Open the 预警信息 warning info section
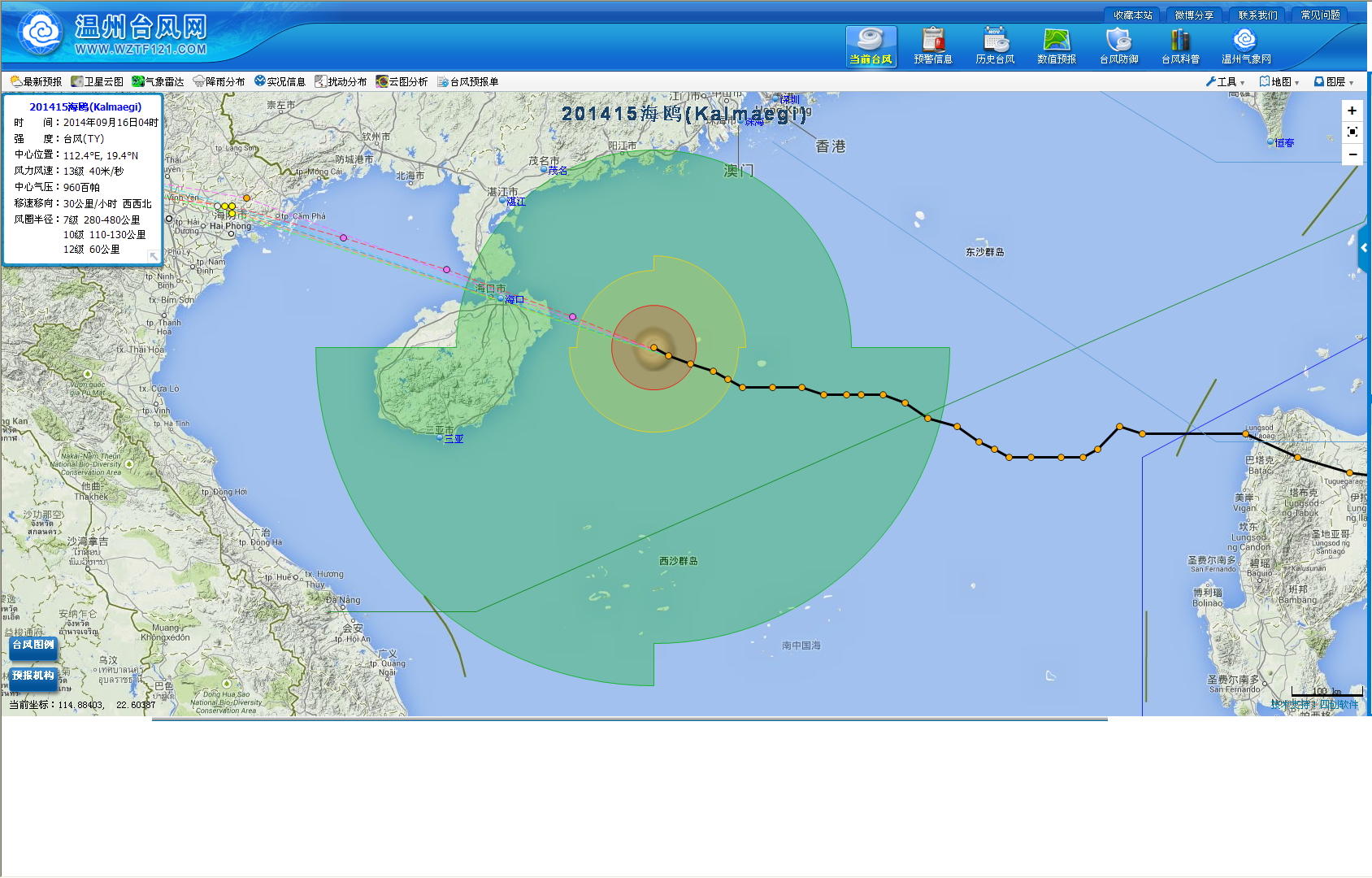This screenshot has width=1372, height=878. click(x=932, y=46)
